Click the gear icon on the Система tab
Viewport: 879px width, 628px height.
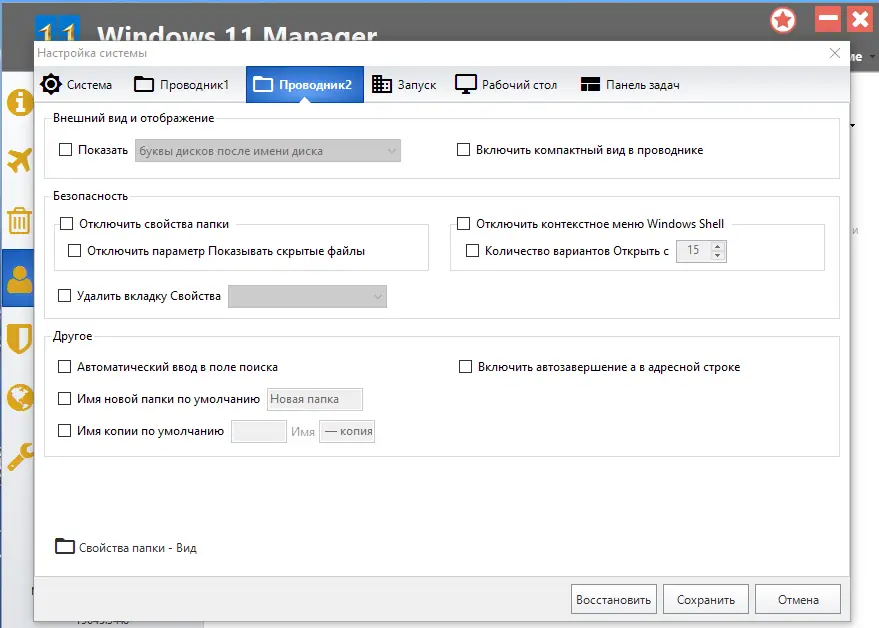click(x=51, y=84)
